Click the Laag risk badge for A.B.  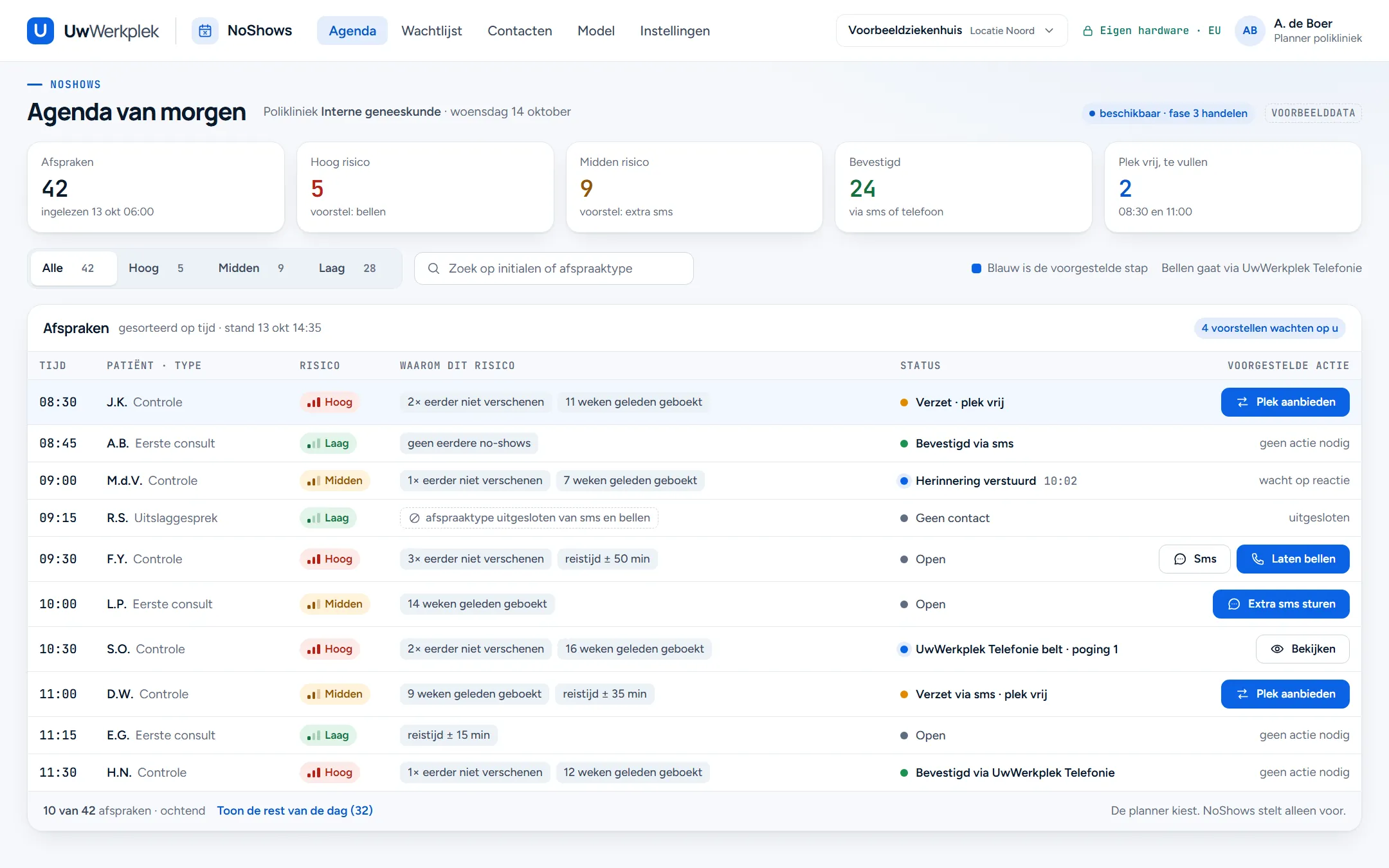(328, 443)
